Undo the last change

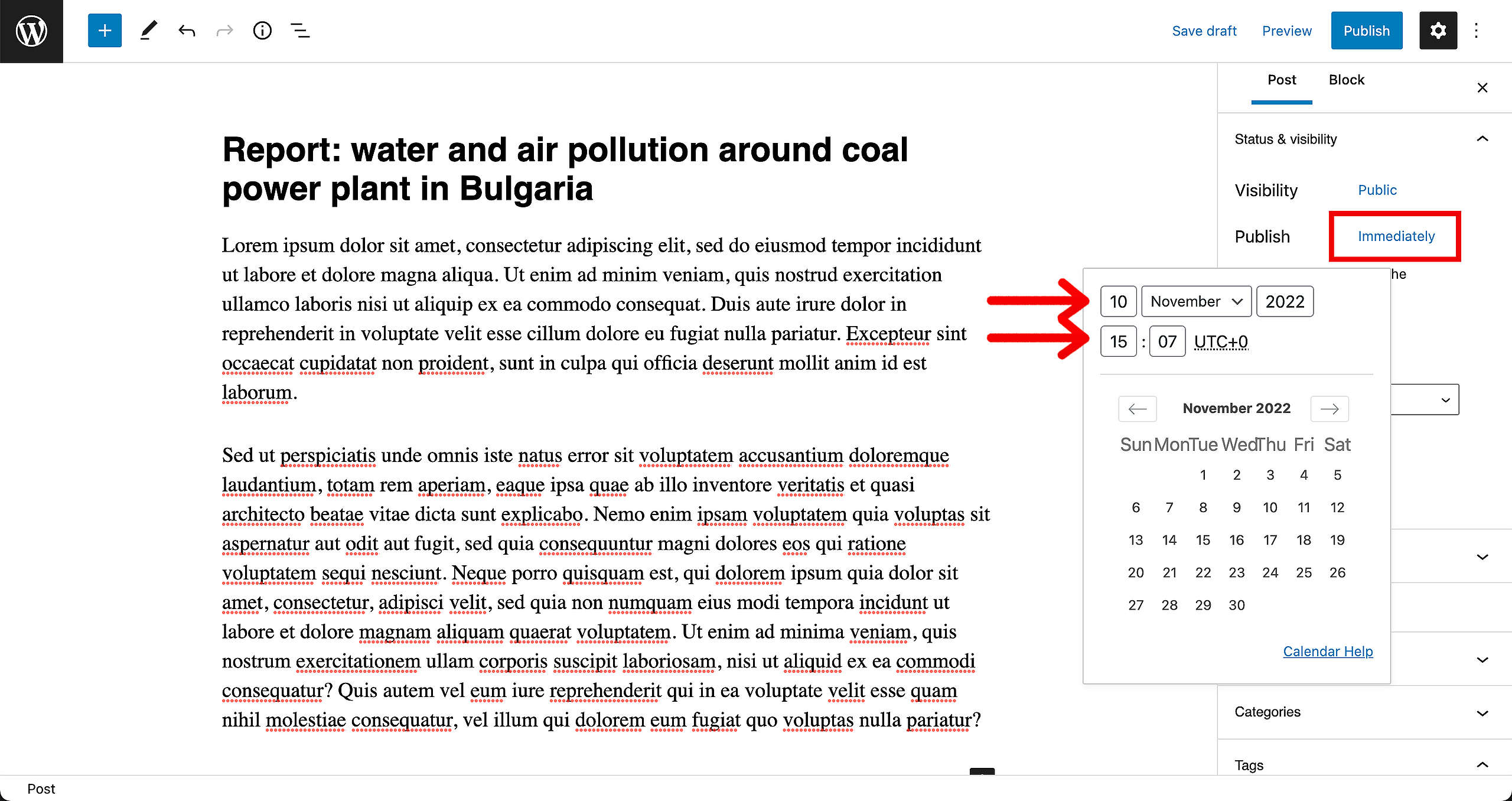click(x=187, y=31)
